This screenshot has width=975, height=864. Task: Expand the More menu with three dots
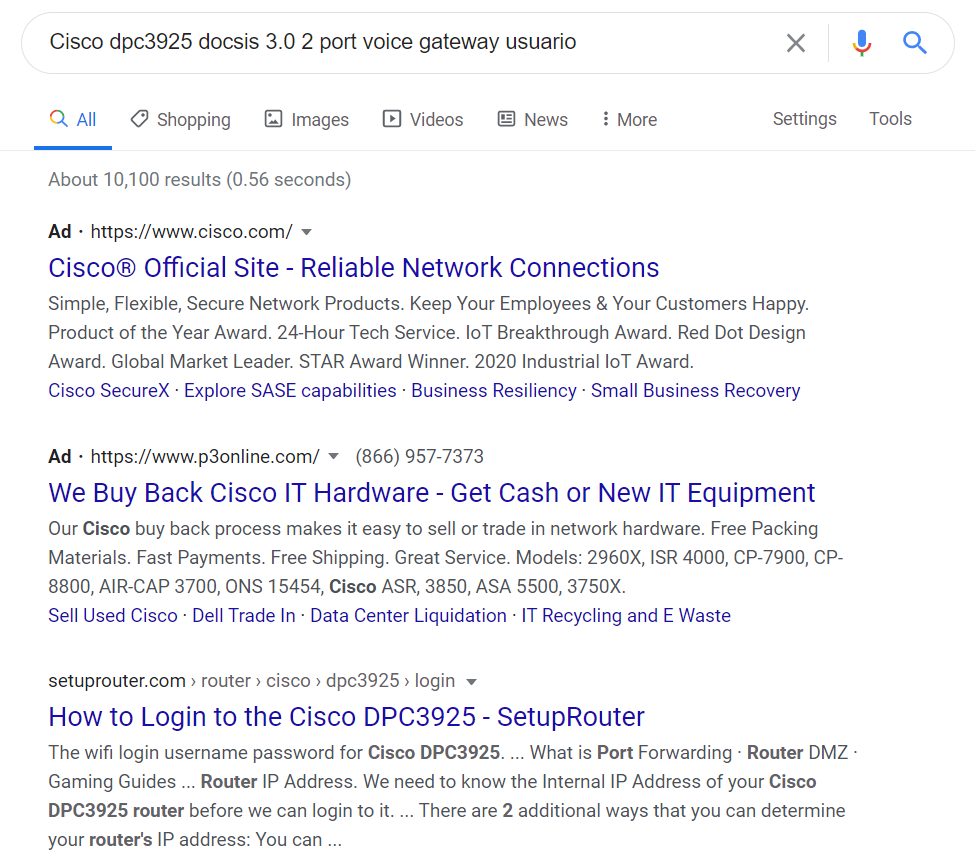[628, 120]
